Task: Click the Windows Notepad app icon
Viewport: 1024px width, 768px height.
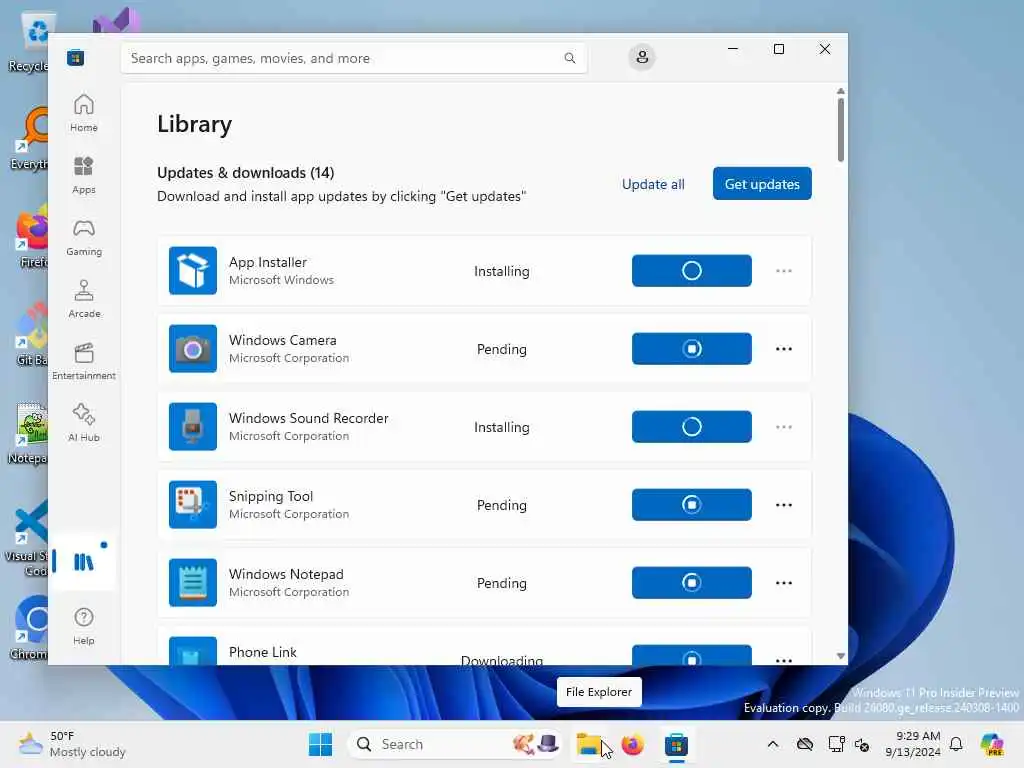Action: tap(193, 583)
